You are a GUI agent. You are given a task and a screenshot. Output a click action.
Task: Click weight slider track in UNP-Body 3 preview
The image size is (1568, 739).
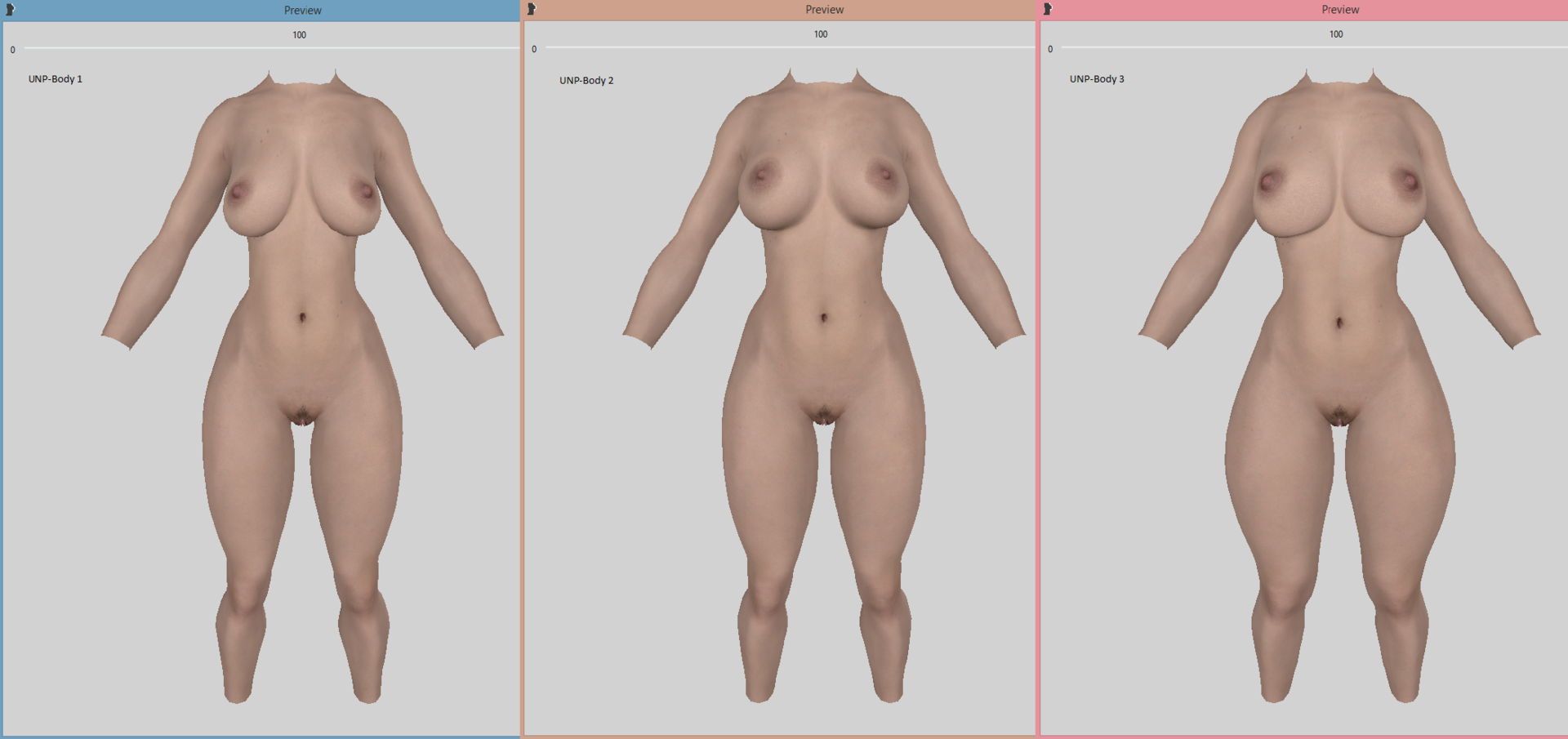[x=1314, y=47]
